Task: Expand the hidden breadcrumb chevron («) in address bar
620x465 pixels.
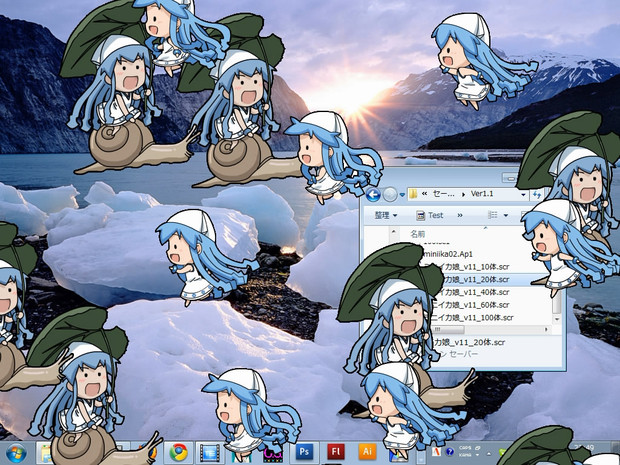Action: coord(425,194)
